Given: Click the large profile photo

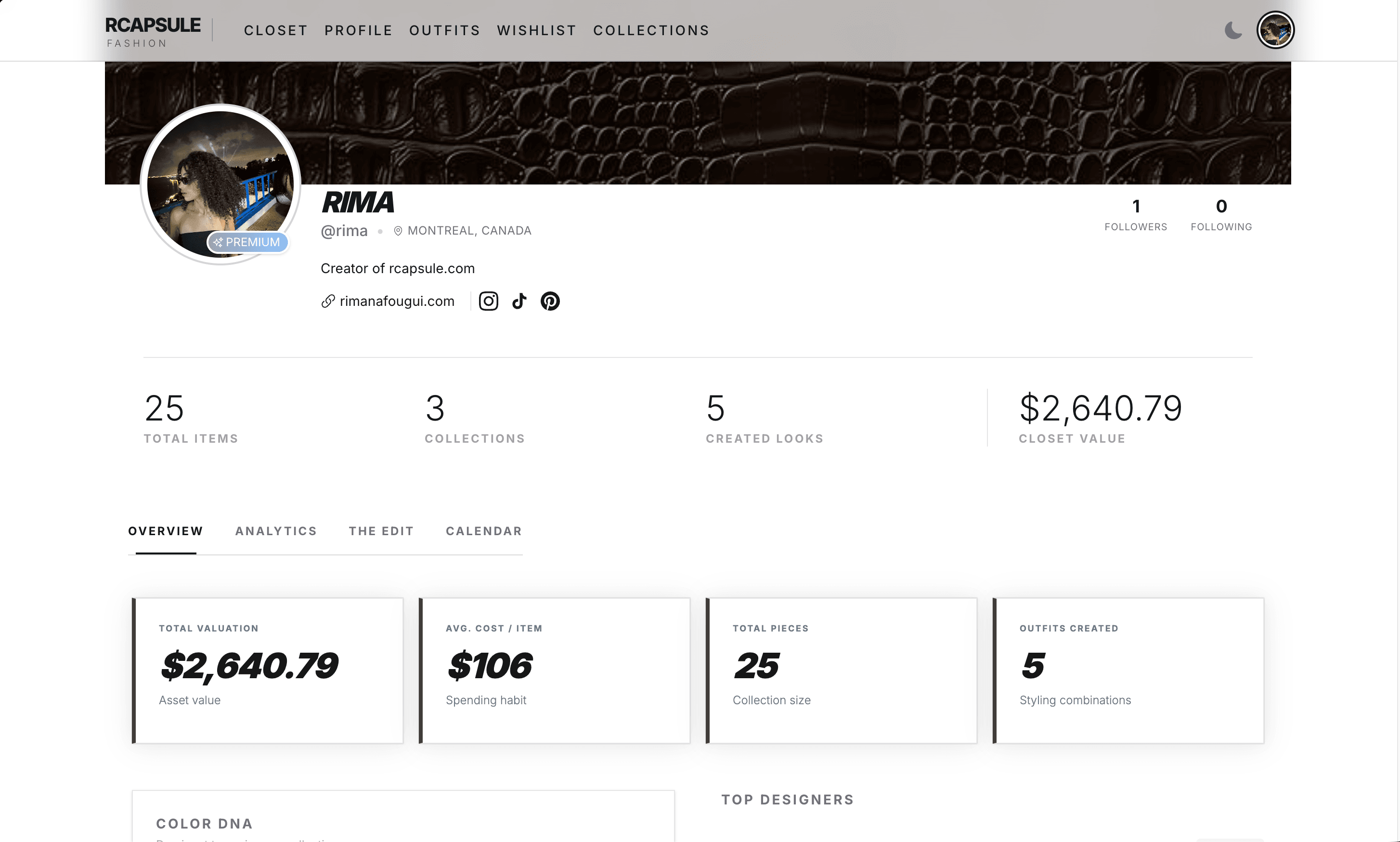Looking at the screenshot, I should (x=220, y=176).
